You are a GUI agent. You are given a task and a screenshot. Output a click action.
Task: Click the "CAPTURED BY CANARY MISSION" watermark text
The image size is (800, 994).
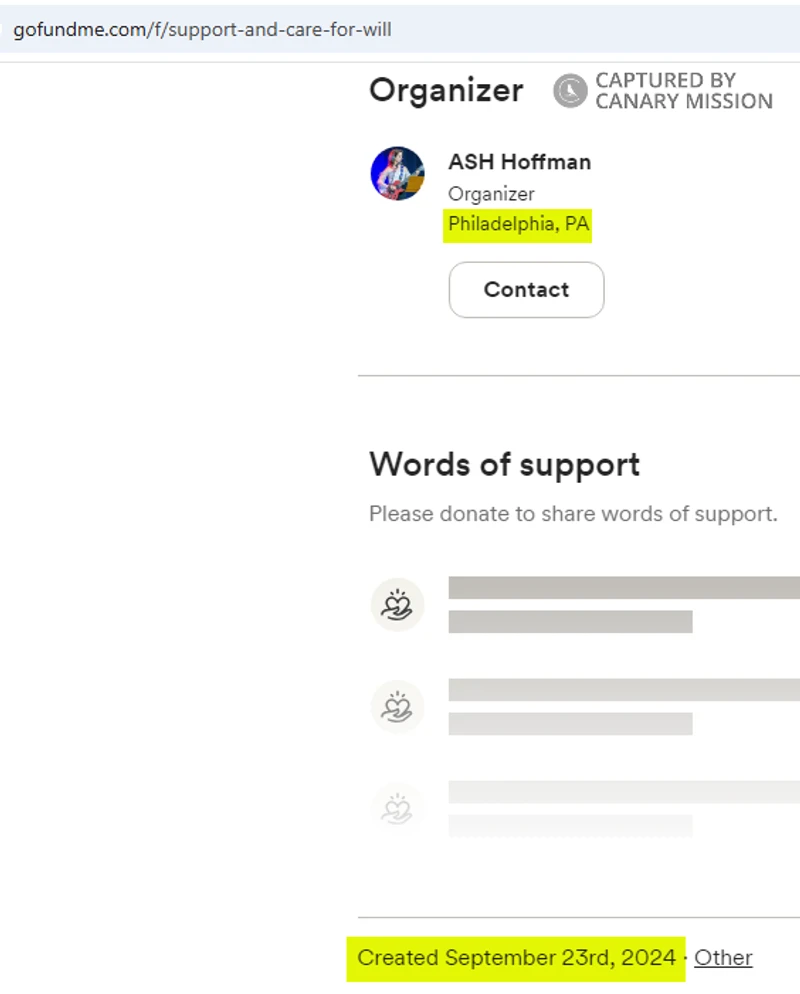(683, 91)
